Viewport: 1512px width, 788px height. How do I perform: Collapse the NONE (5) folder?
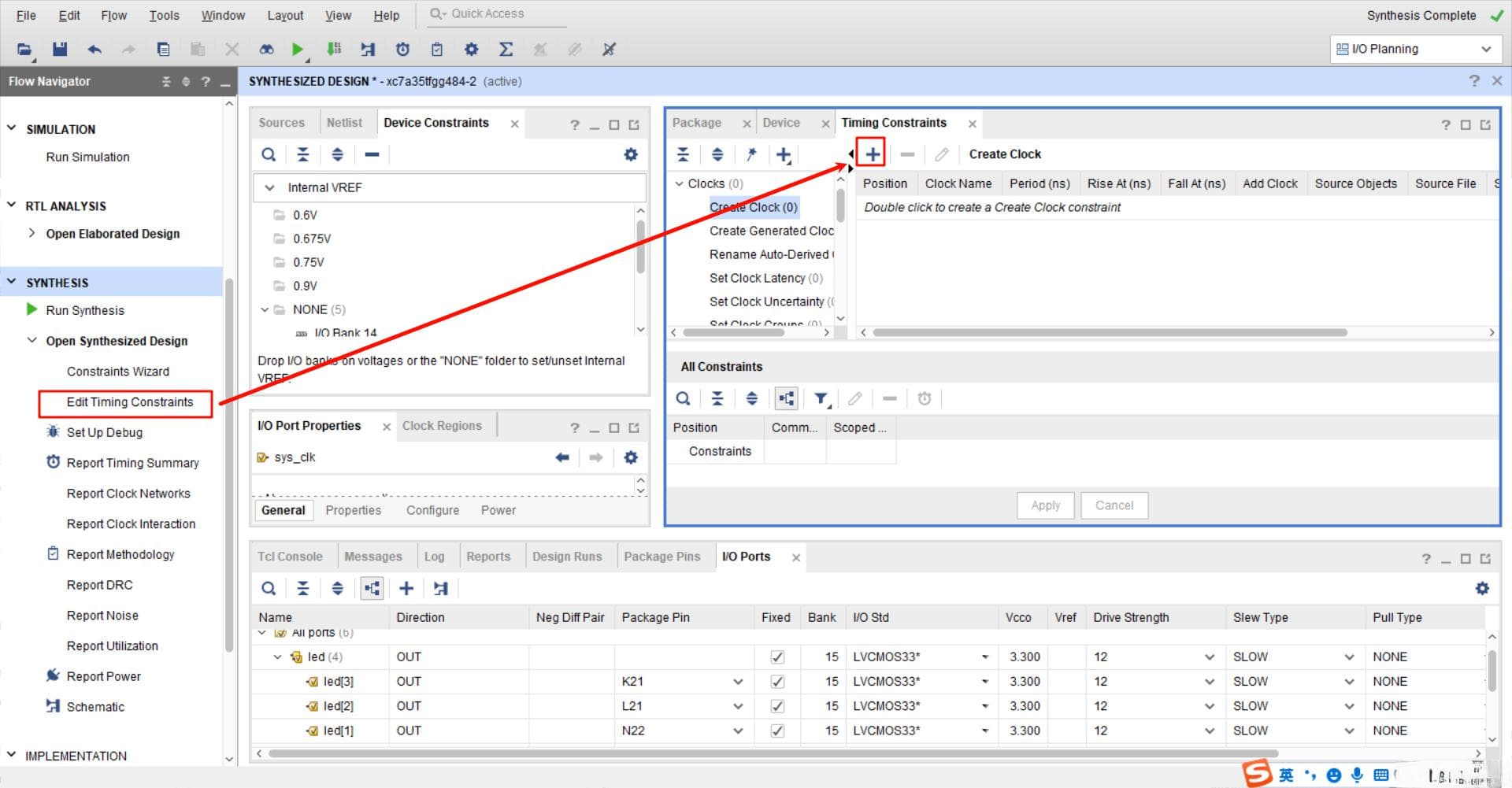coord(265,309)
